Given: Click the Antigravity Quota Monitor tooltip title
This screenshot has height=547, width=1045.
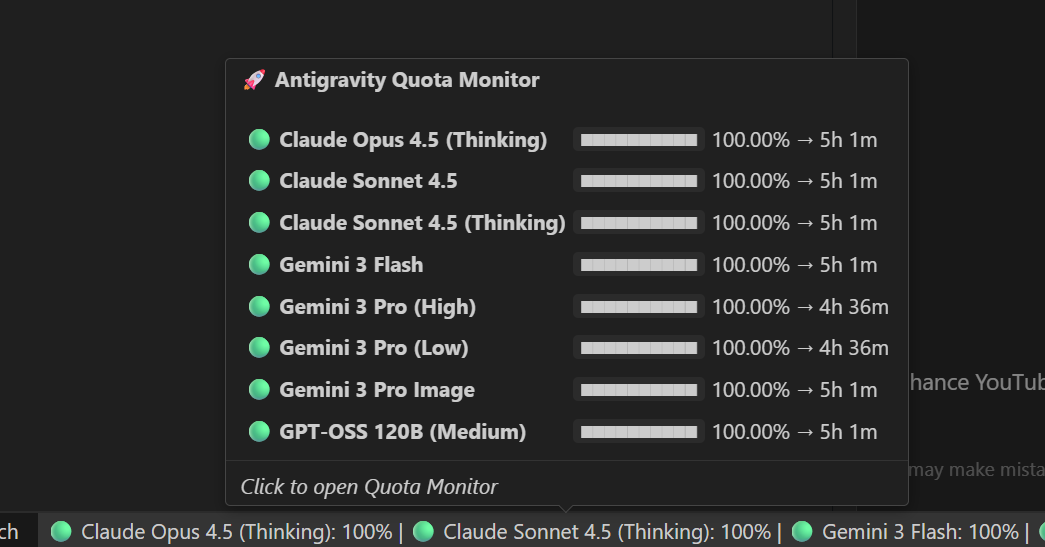Looking at the screenshot, I should tap(407, 80).
